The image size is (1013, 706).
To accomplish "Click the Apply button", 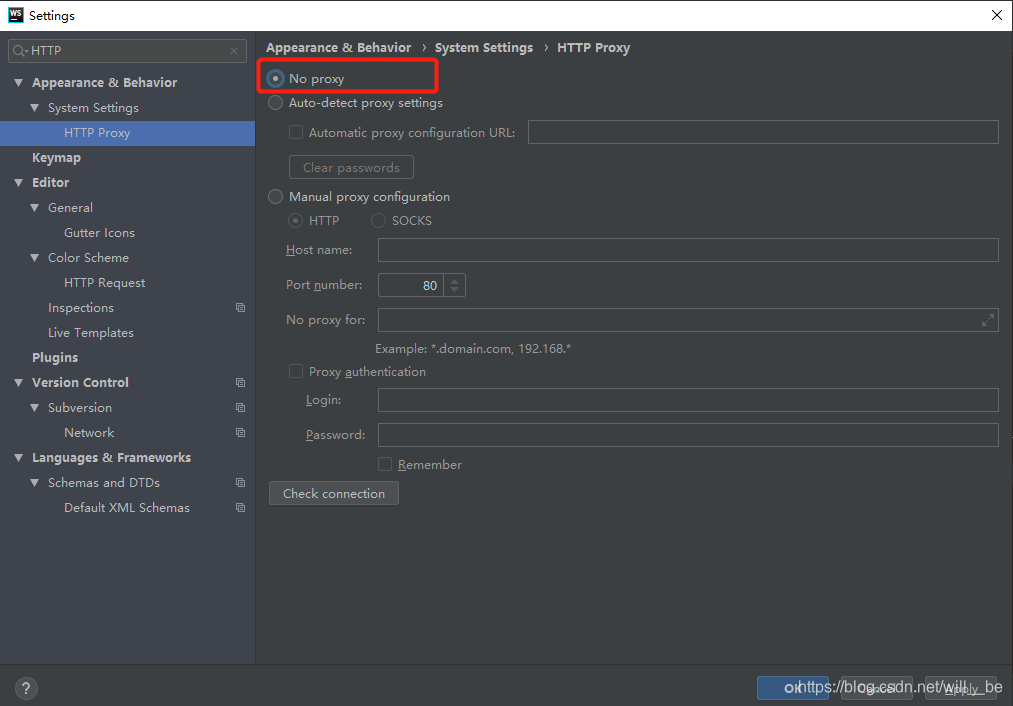I will click(962, 688).
